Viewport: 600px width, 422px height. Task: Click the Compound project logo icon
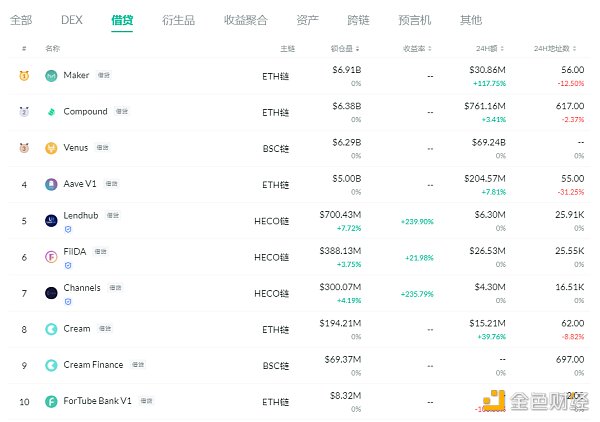(x=51, y=112)
